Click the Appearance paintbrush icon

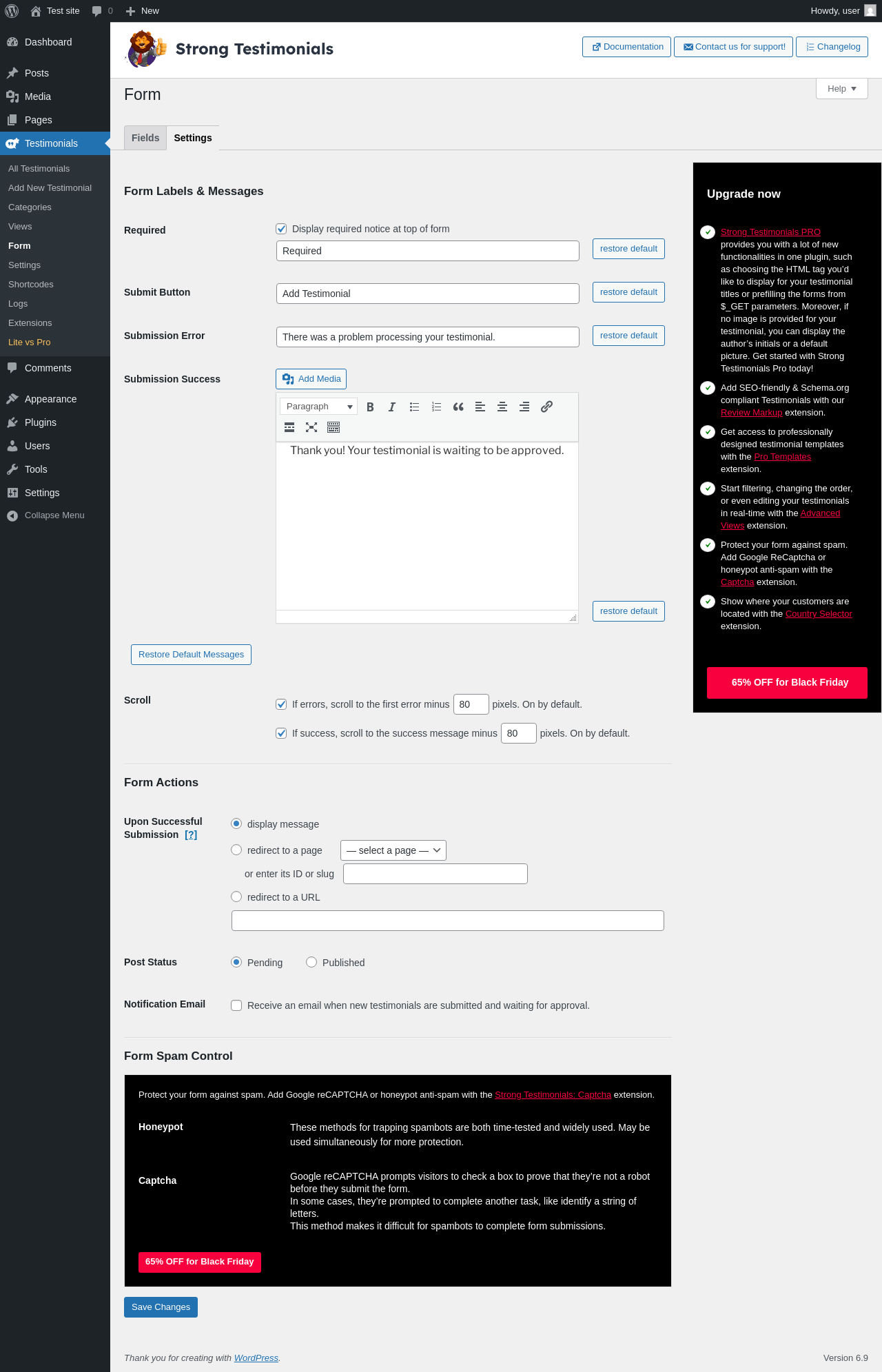pos(12,399)
